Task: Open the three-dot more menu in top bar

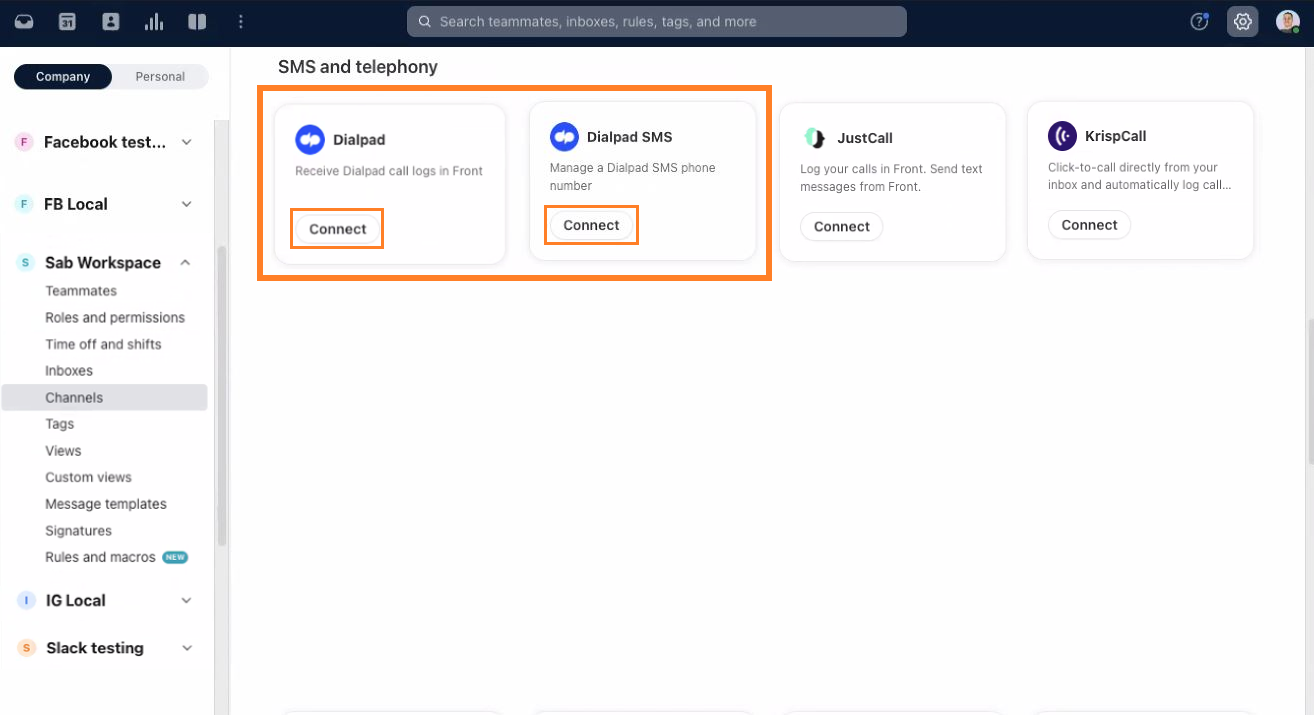Action: pyautogui.click(x=240, y=21)
